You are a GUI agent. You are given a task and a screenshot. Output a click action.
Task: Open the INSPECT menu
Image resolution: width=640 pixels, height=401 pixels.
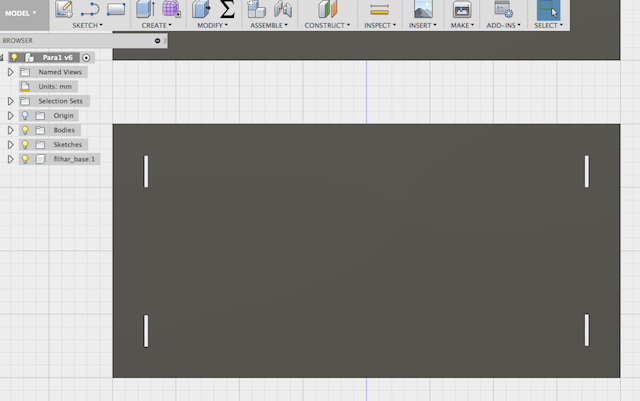pos(380,25)
